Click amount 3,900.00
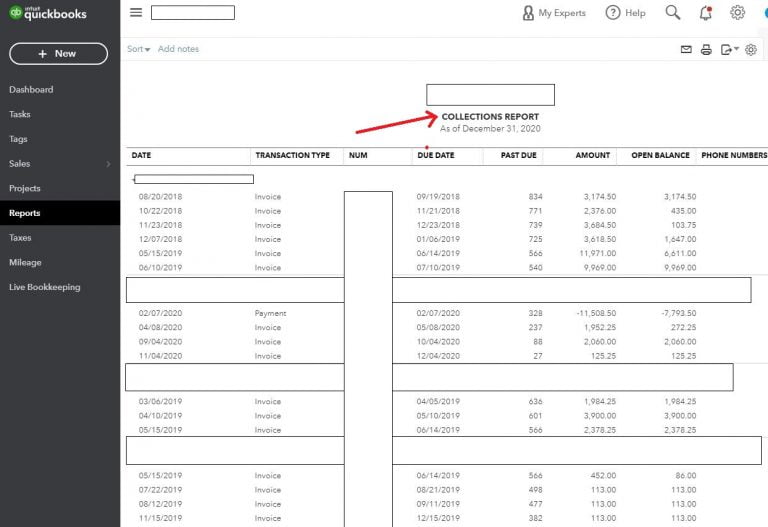This screenshot has height=527, width=768. tap(600, 416)
